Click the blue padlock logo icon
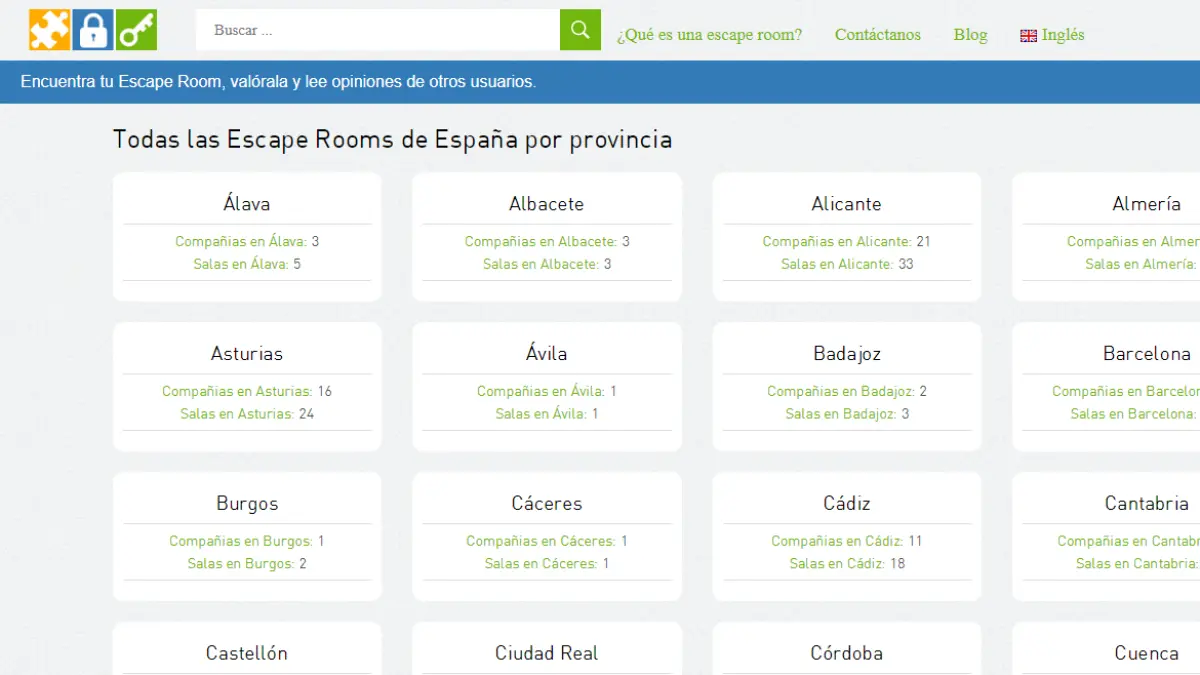This screenshot has height=675, width=1200. (x=93, y=30)
